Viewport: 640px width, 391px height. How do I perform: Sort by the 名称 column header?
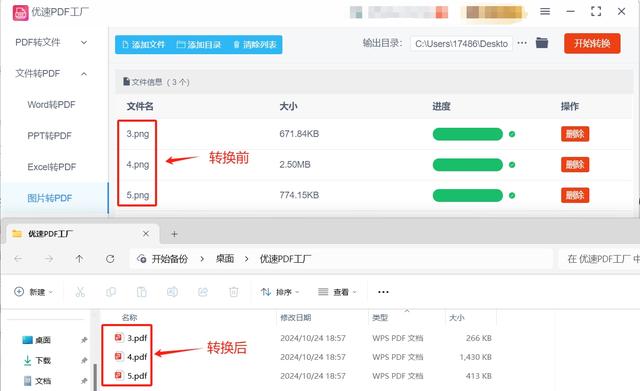coord(129,318)
